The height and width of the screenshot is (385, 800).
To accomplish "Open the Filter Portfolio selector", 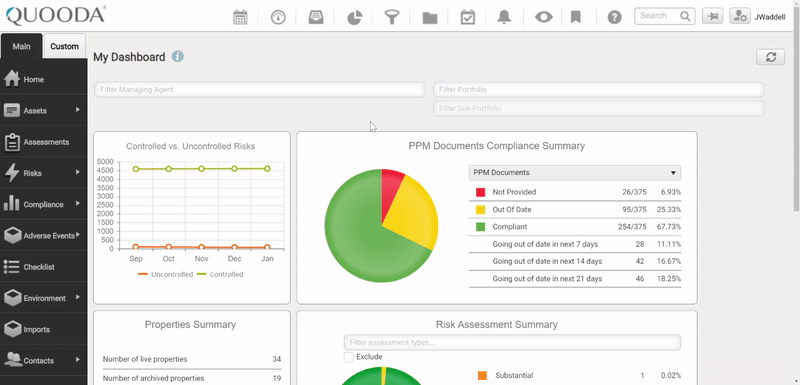I will click(x=598, y=90).
